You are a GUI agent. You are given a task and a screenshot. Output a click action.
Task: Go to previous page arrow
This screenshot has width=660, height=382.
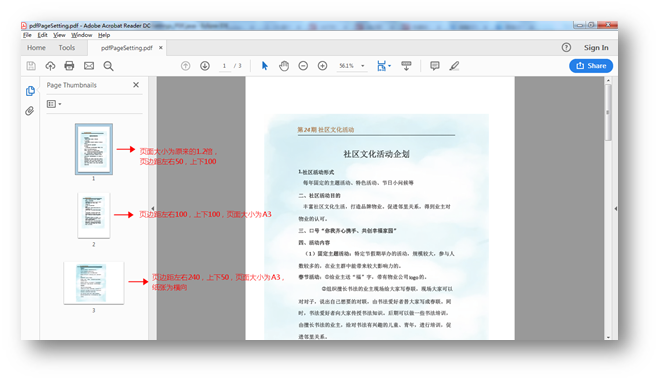[x=186, y=66]
